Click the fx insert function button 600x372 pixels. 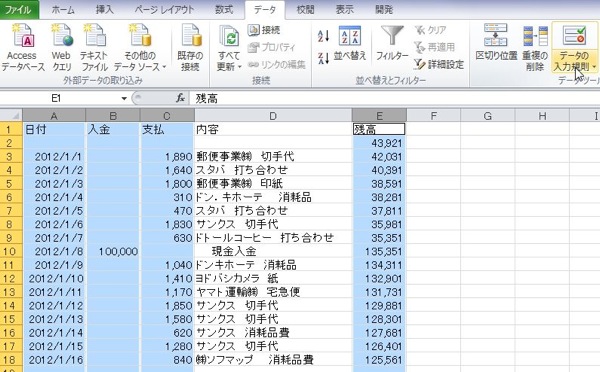click(180, 98)
